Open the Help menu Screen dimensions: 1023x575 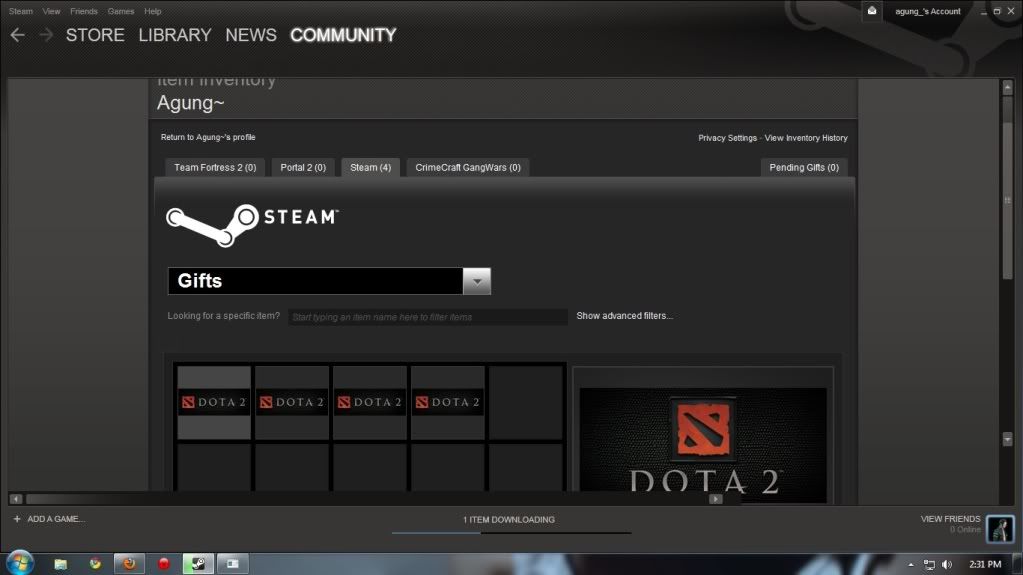(x=153, y=11)
